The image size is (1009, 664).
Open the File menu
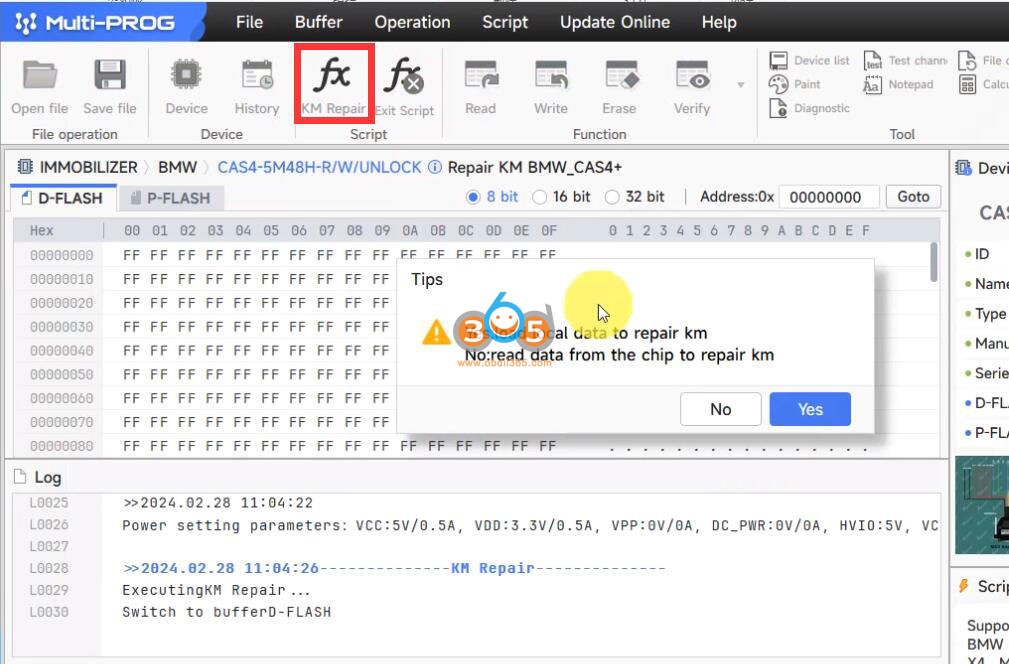249,23
